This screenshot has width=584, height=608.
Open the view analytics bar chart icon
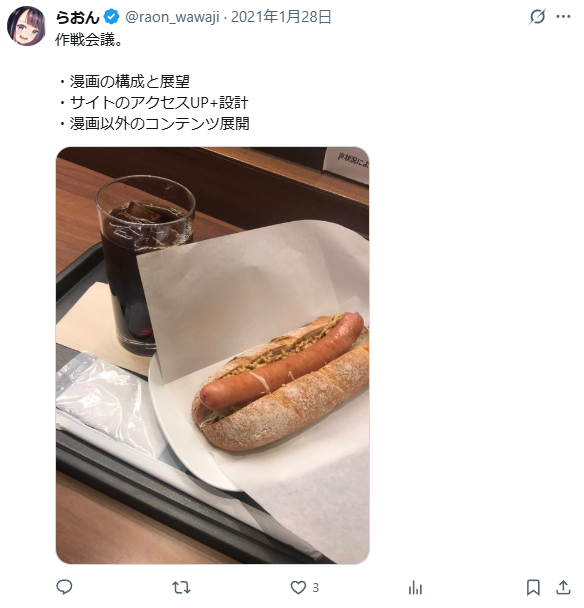(x=415, y=587)
